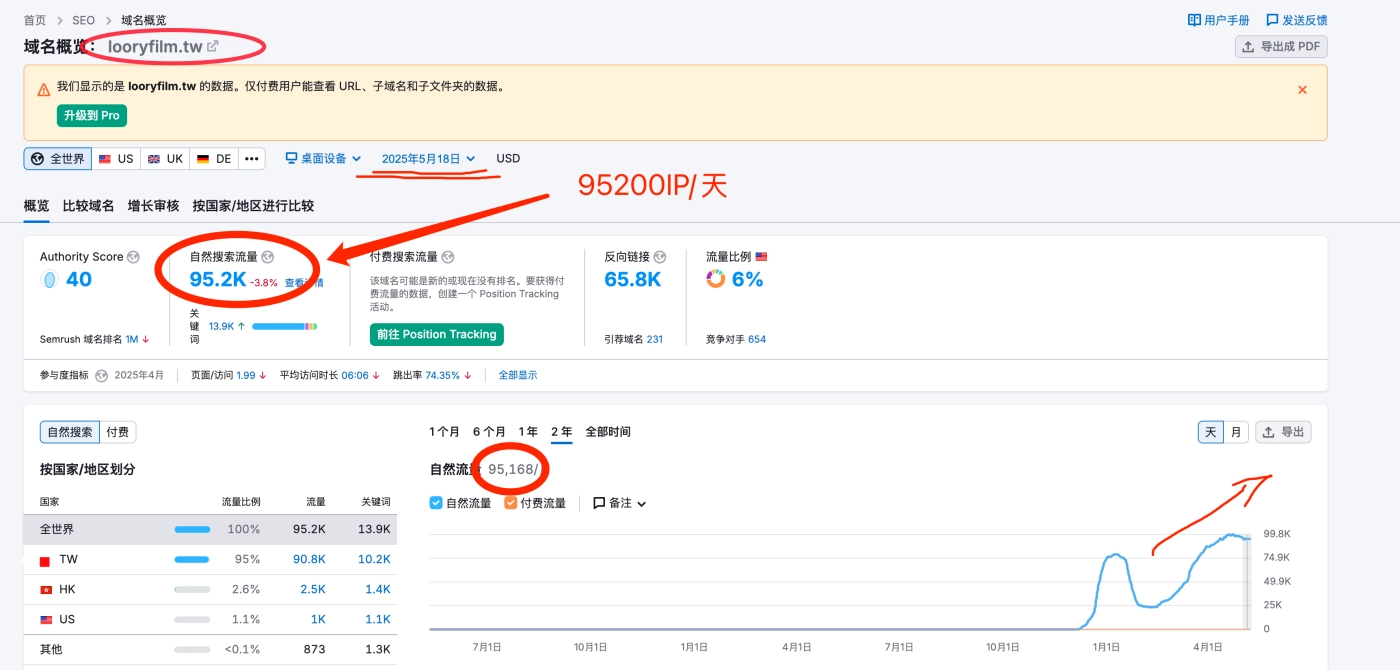
Task: Toggle the 自然流量 checkbox
Action: pos(436,503)
